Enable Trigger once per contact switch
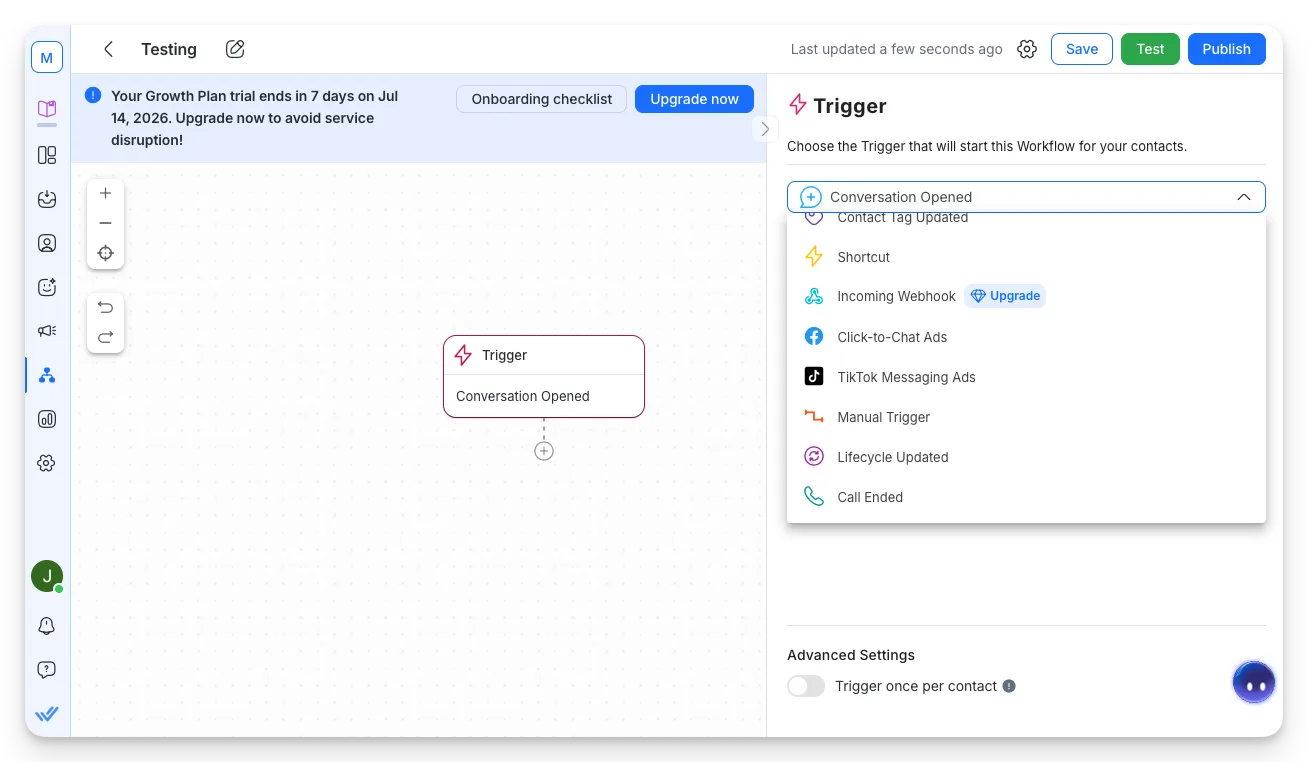Screen dimensions: 1308x762 point(806,686)
